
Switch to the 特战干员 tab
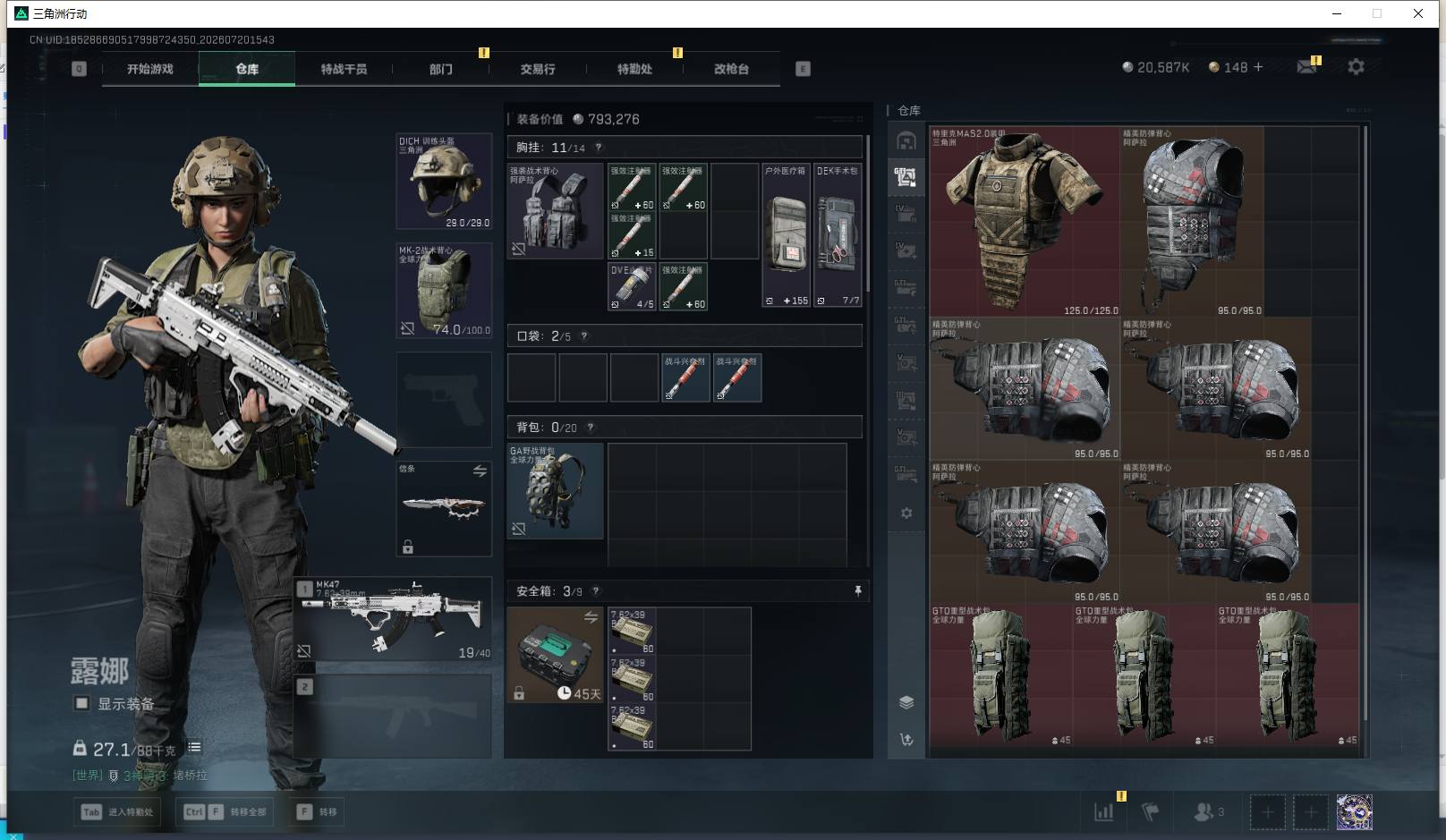pos(344,69)
